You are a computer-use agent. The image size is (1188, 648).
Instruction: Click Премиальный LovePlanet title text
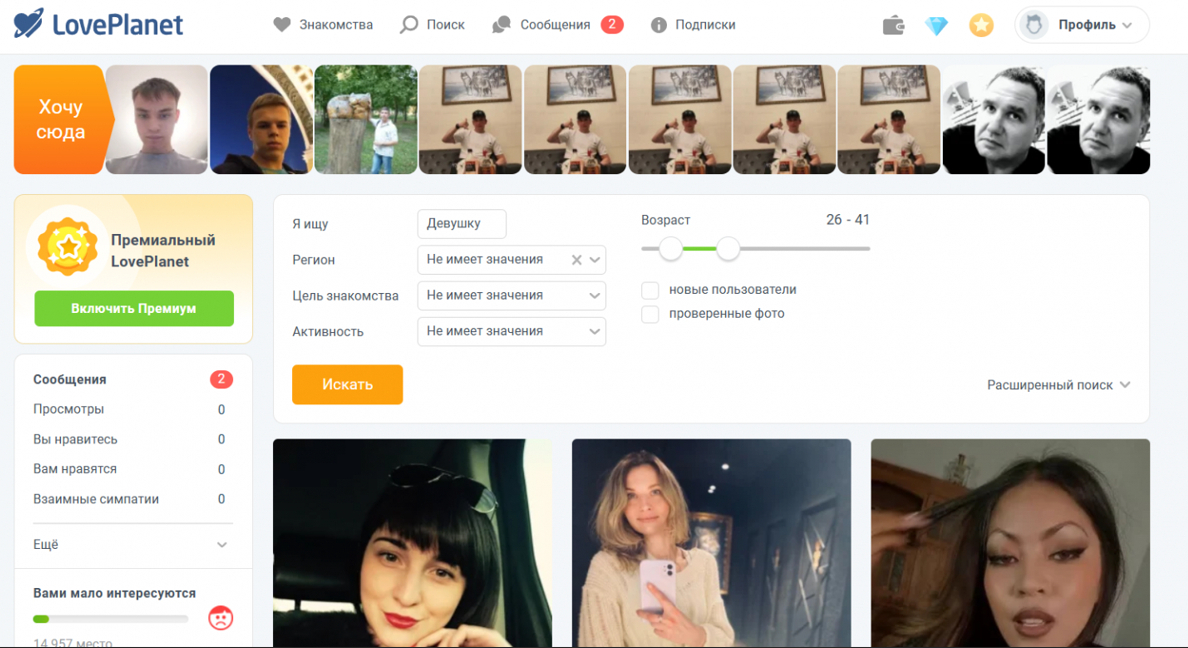pos(163,251)
